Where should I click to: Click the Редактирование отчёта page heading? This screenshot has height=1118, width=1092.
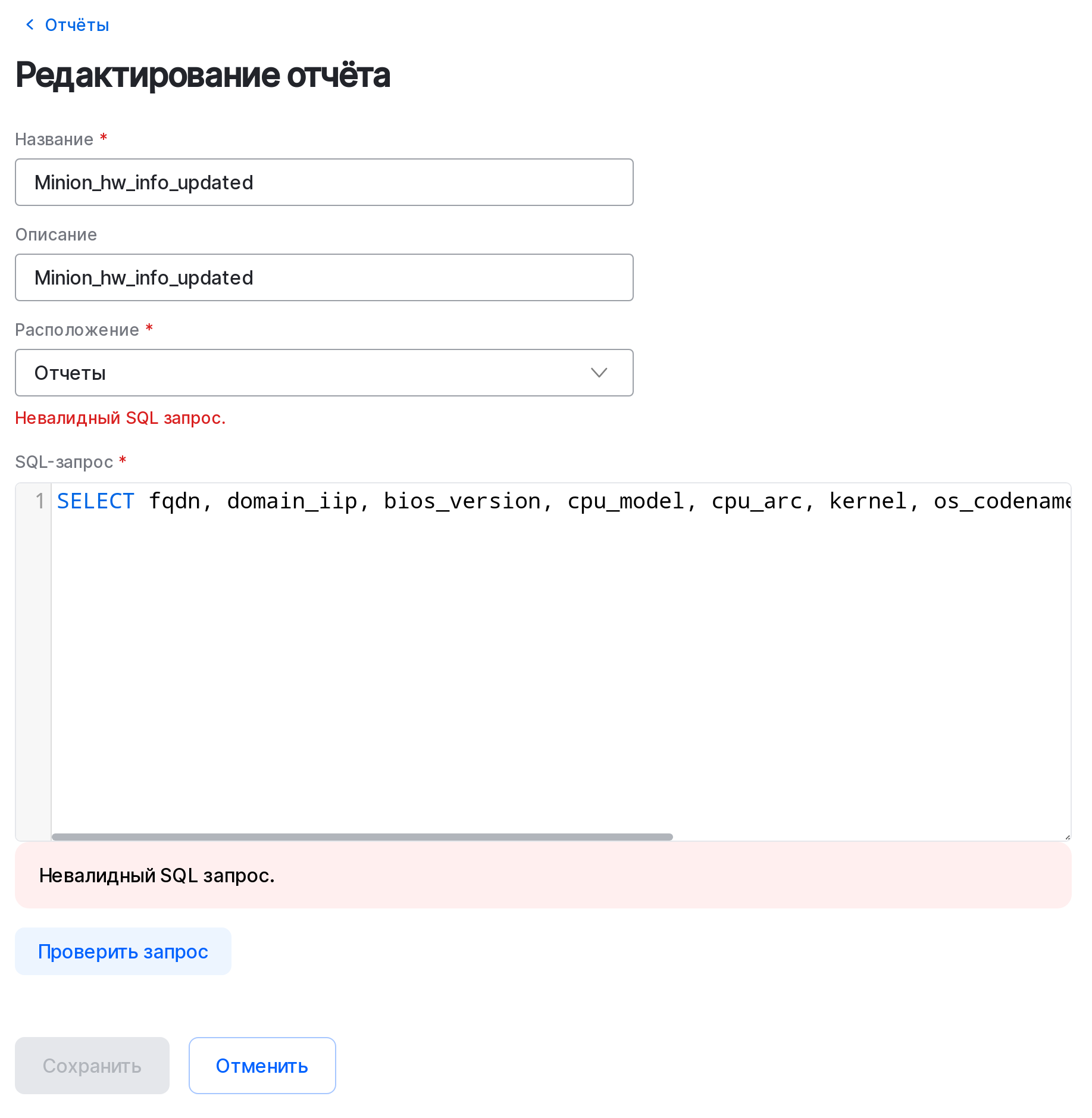pyautogui.click(x=203, y=76)
